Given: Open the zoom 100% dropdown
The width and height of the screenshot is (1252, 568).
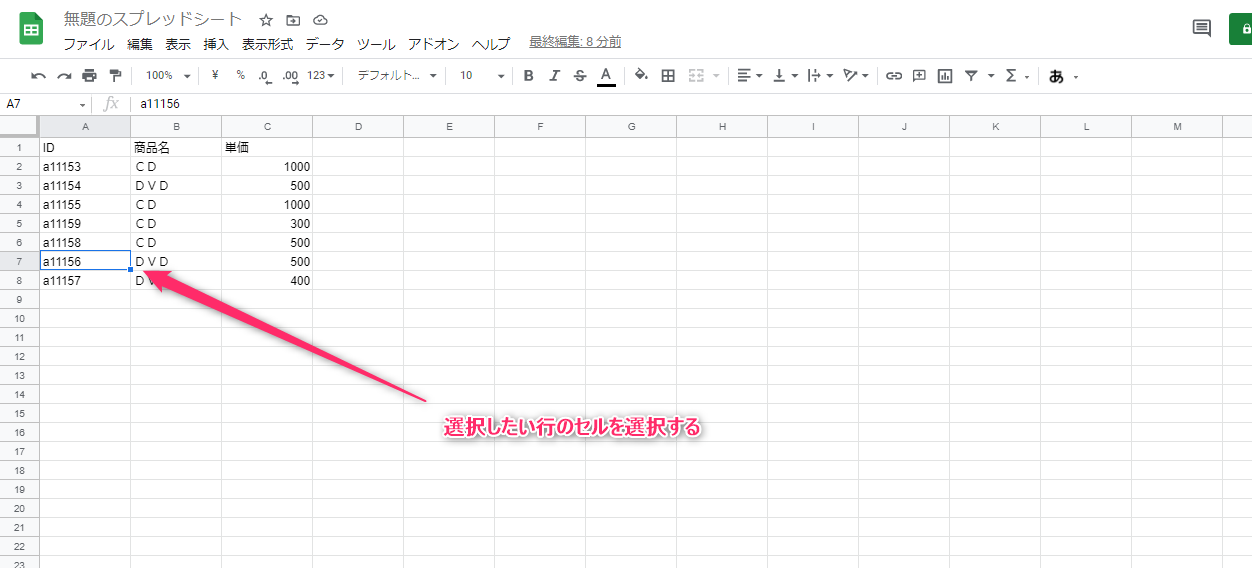Looking at the screenshot, I should pyautogui.click(x=167, y=75).
